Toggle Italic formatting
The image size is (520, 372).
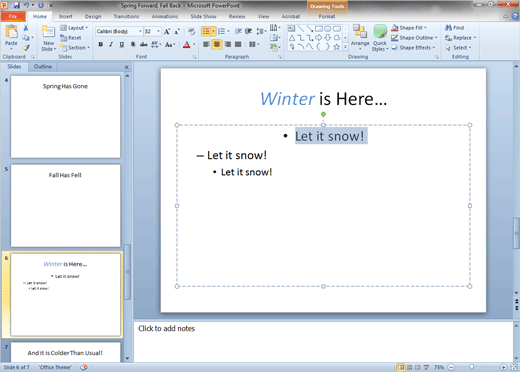[111, 44]
